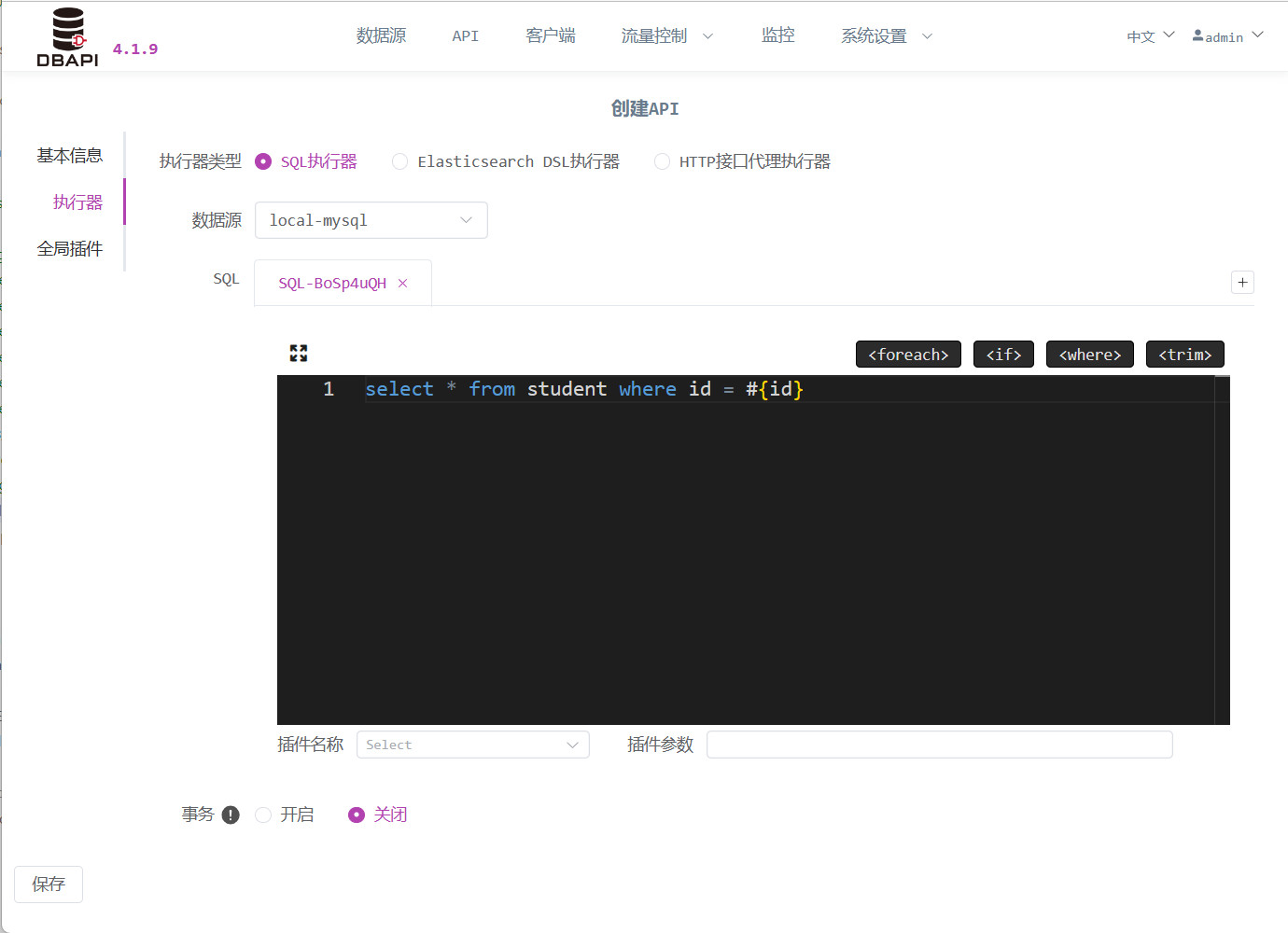Add a new SQL tab with plus icon
The height and width of the screenshot is (933, 1288).
point(1242,282)
